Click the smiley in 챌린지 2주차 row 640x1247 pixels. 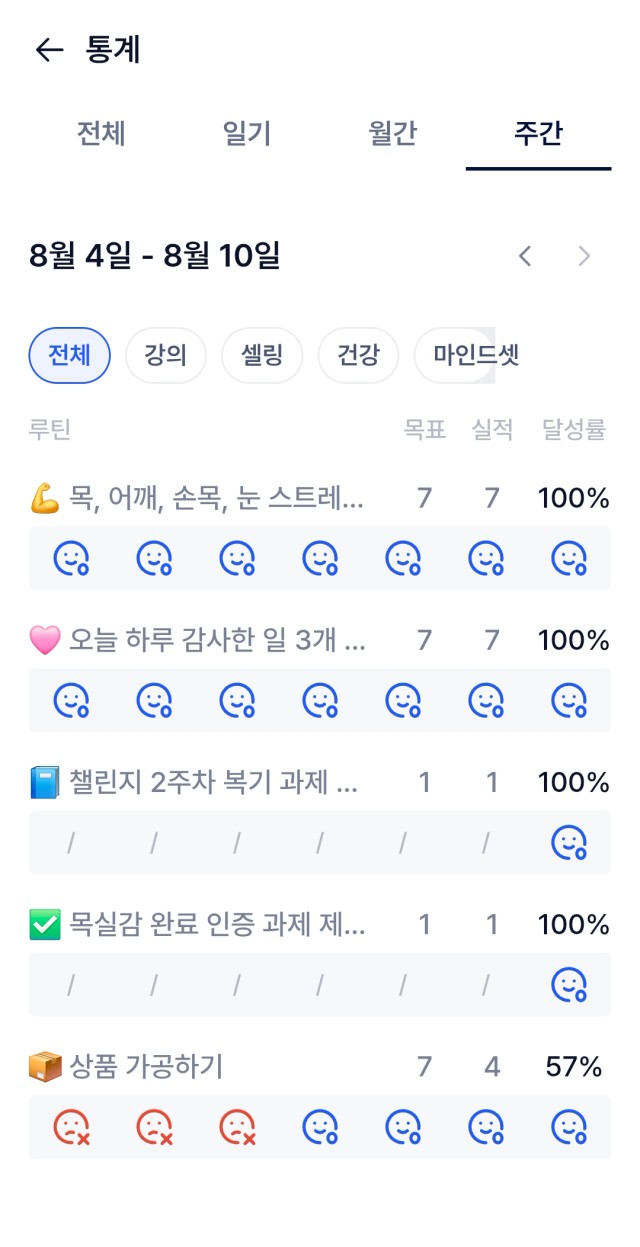[x=569, y=843]
